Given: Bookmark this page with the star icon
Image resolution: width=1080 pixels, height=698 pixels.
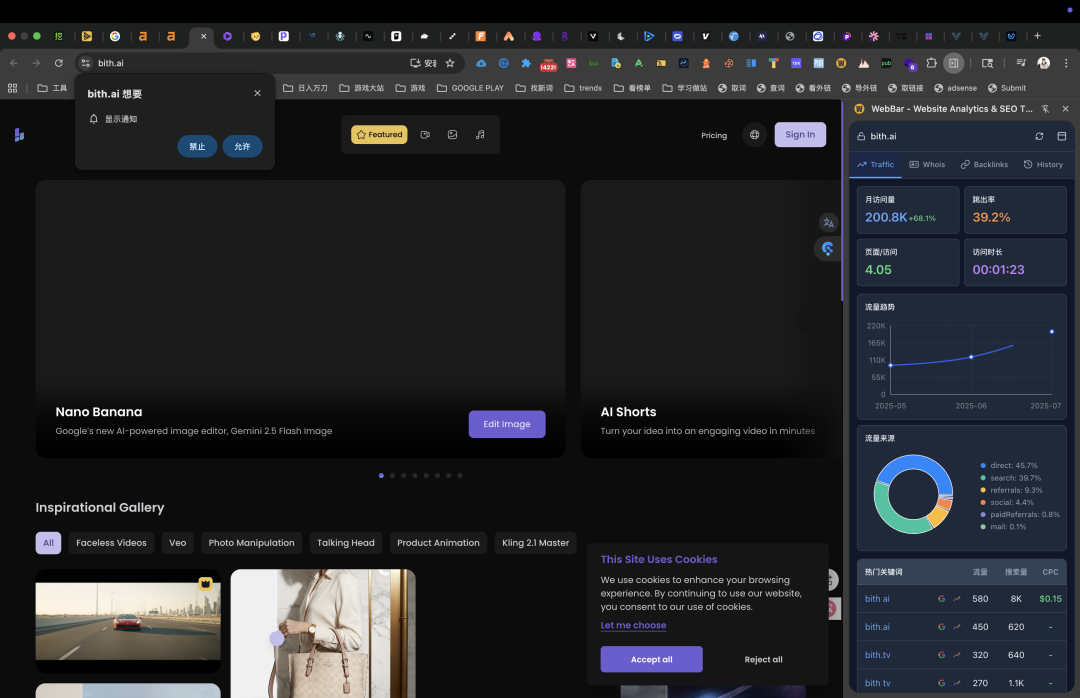Looking at the screenshot, I should tap(450, 63).
